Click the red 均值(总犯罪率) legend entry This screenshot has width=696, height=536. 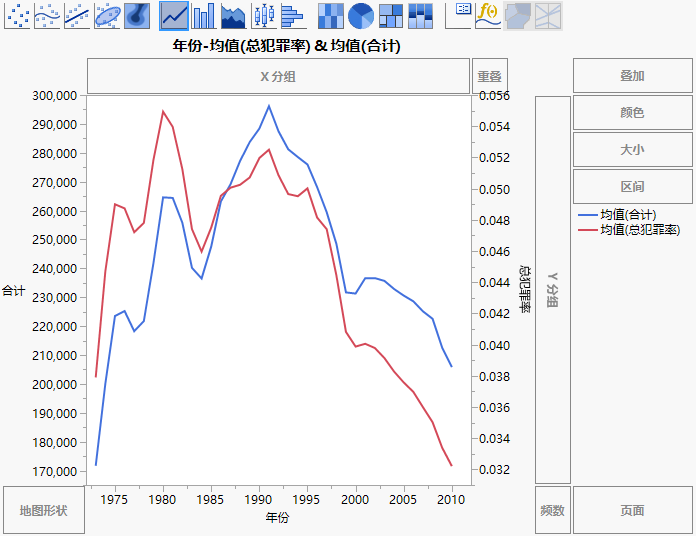point(639,230)
